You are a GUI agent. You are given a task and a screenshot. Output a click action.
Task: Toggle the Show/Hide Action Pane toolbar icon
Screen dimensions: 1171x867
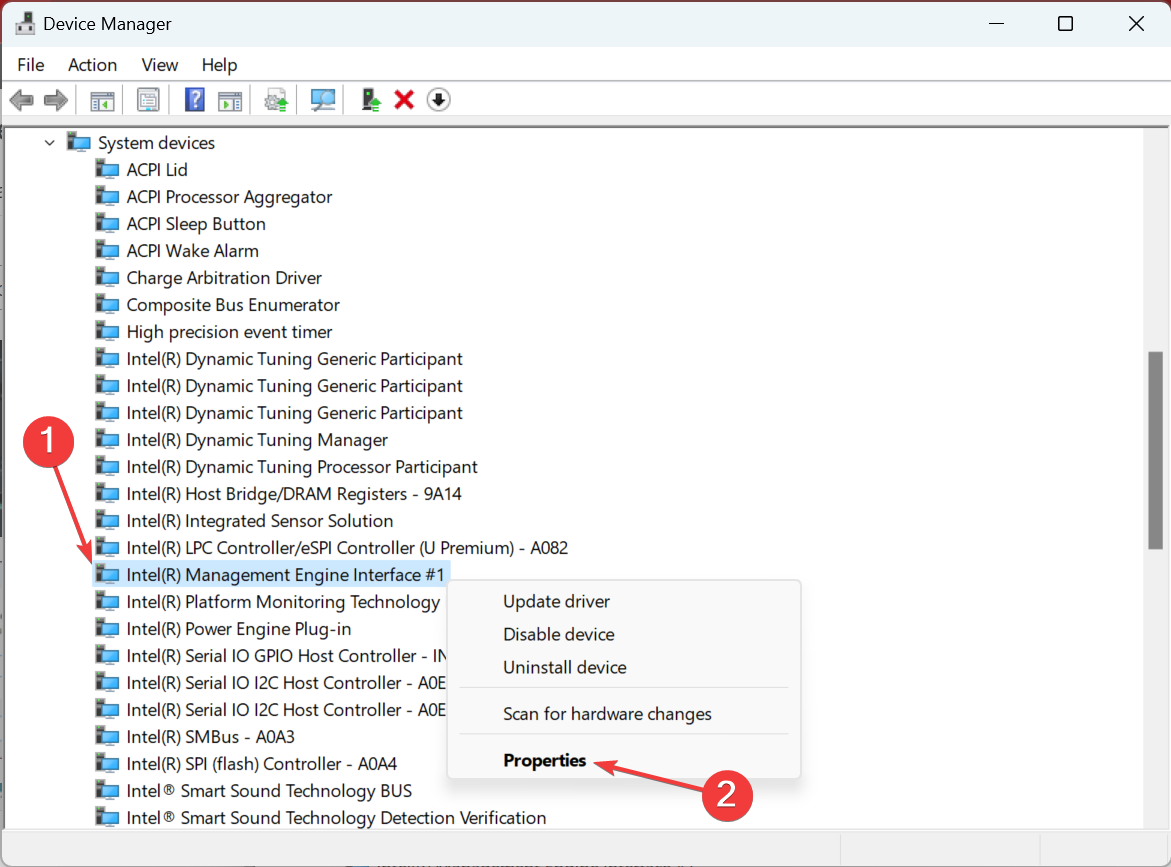[230, 100]
